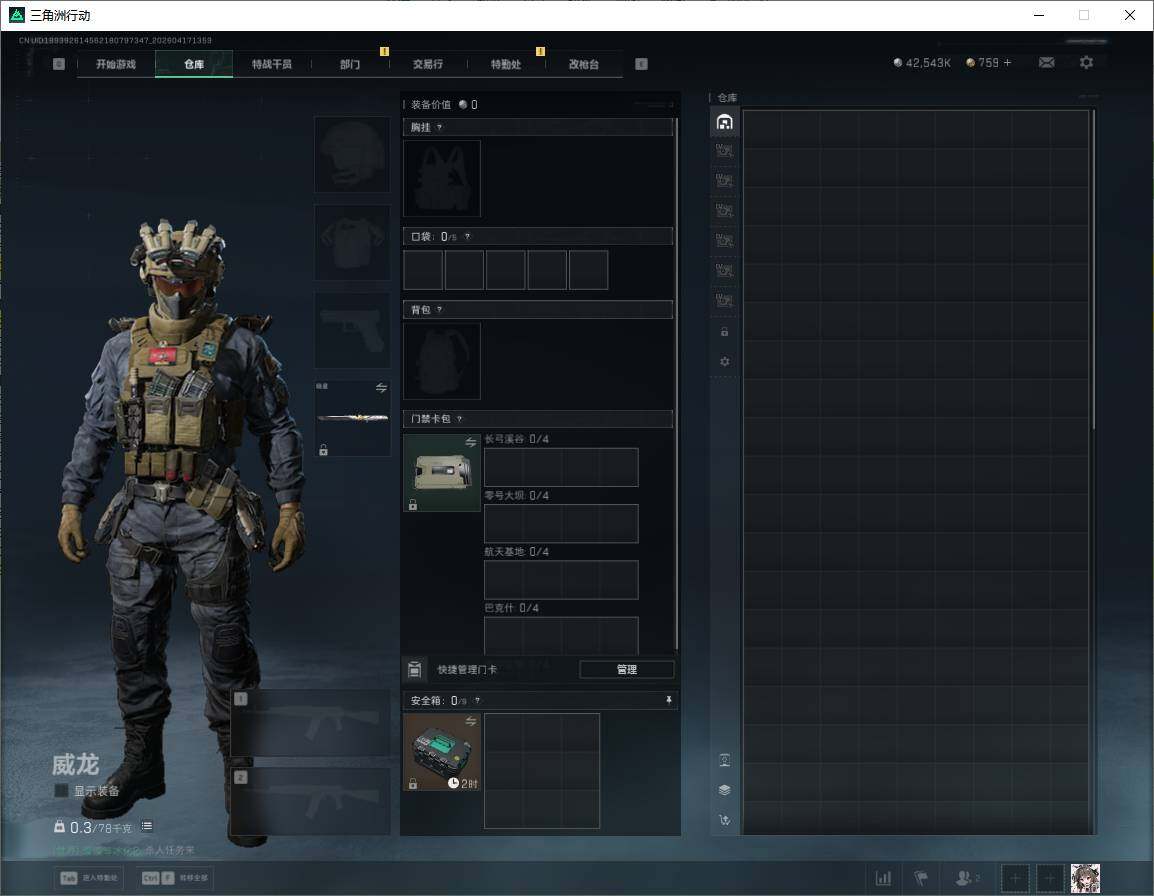The width and height of the screenshot is (1154, 896).
Task: Click the 长弓溪谷 keycard slots
Action: pos(561,467)
